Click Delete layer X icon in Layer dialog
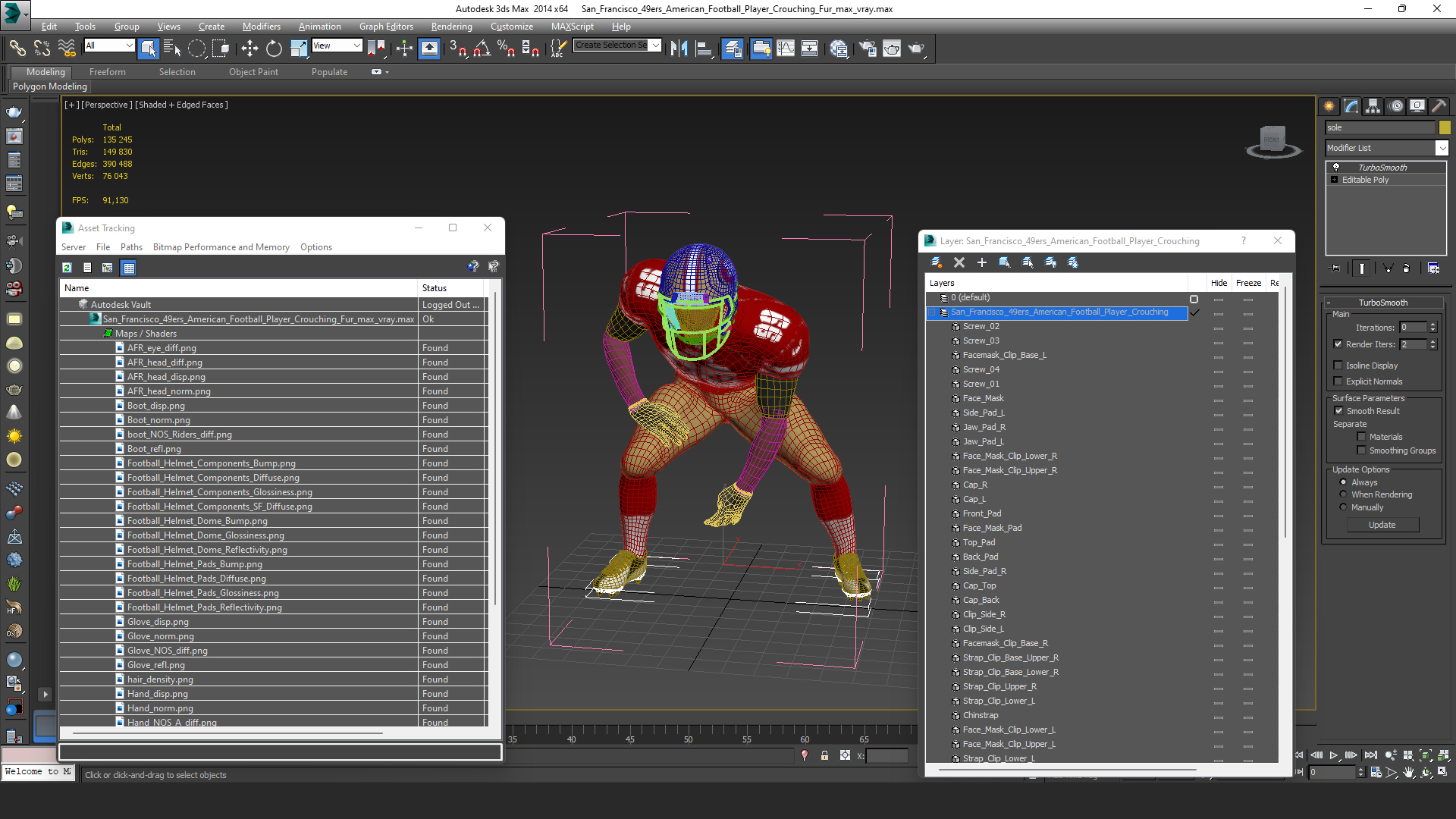Image resolution: width=1456 pixels, height=819 pixels. tap(959, 262)
